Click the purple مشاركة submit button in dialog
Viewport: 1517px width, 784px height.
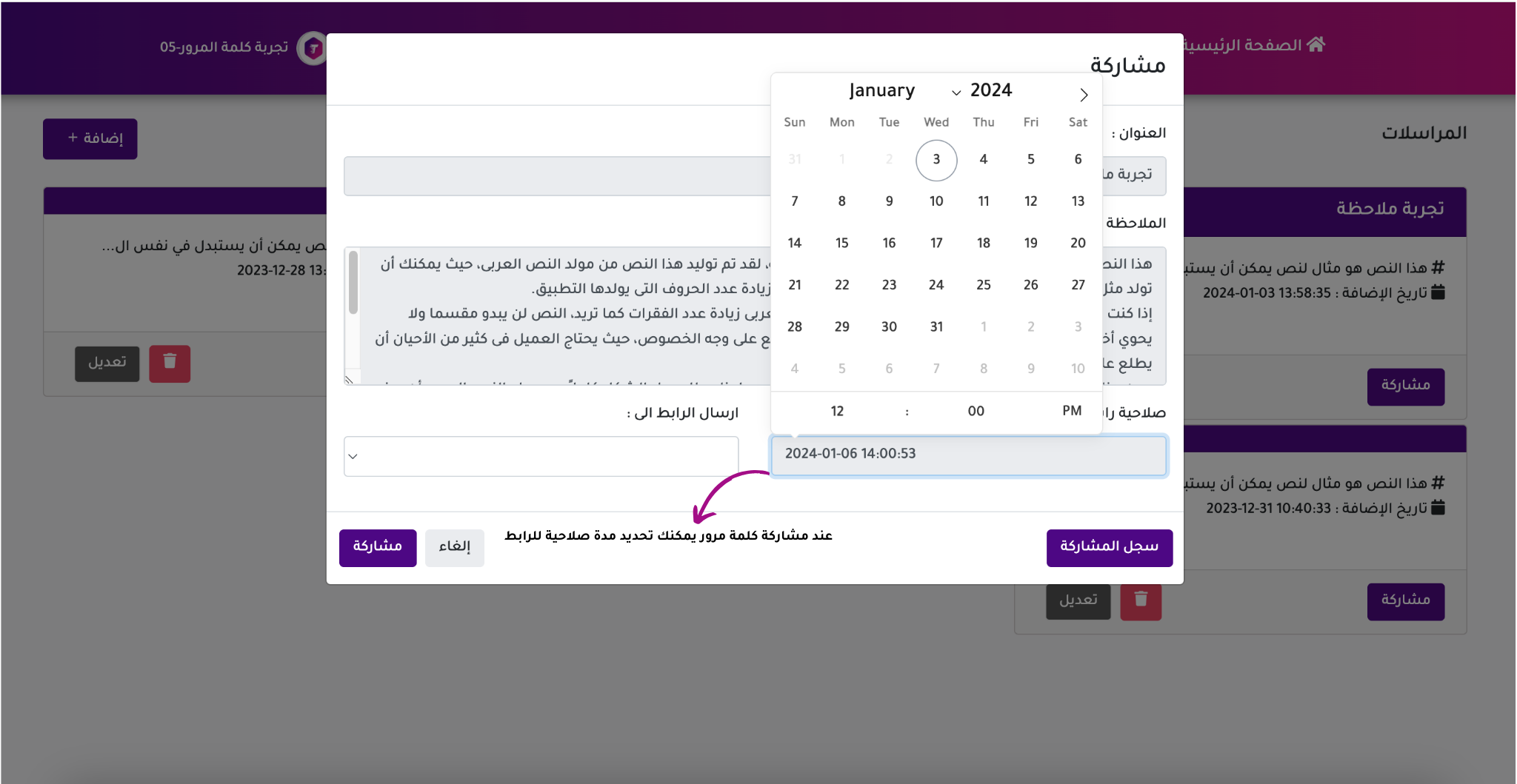click(378, 547)
